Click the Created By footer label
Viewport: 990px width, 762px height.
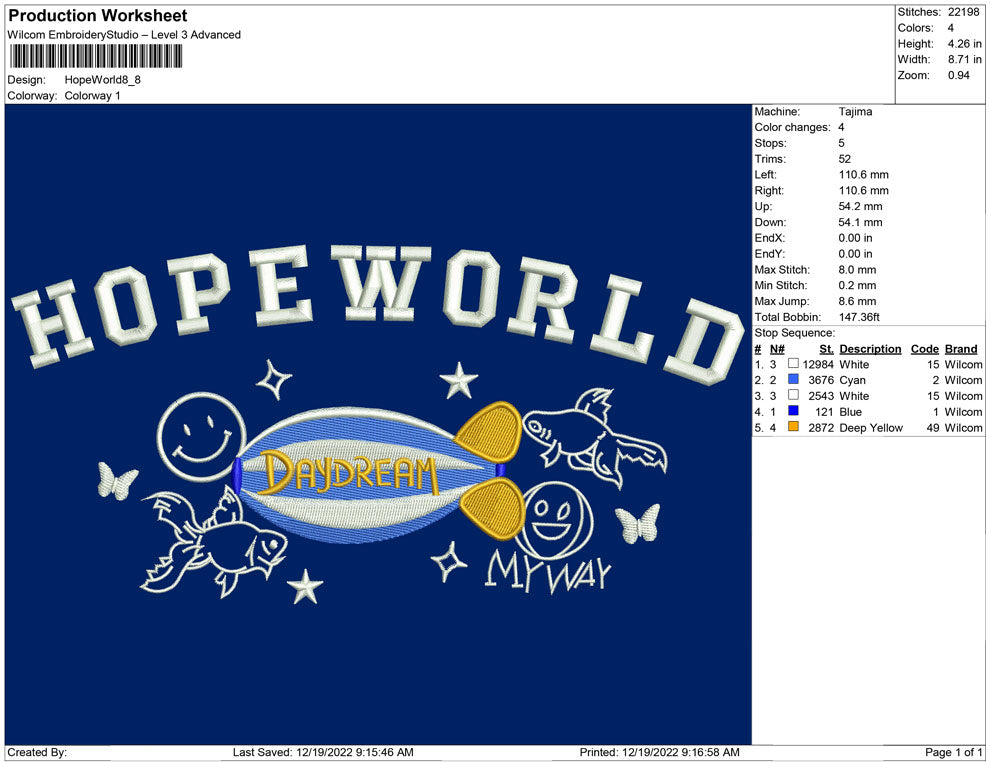37,752
